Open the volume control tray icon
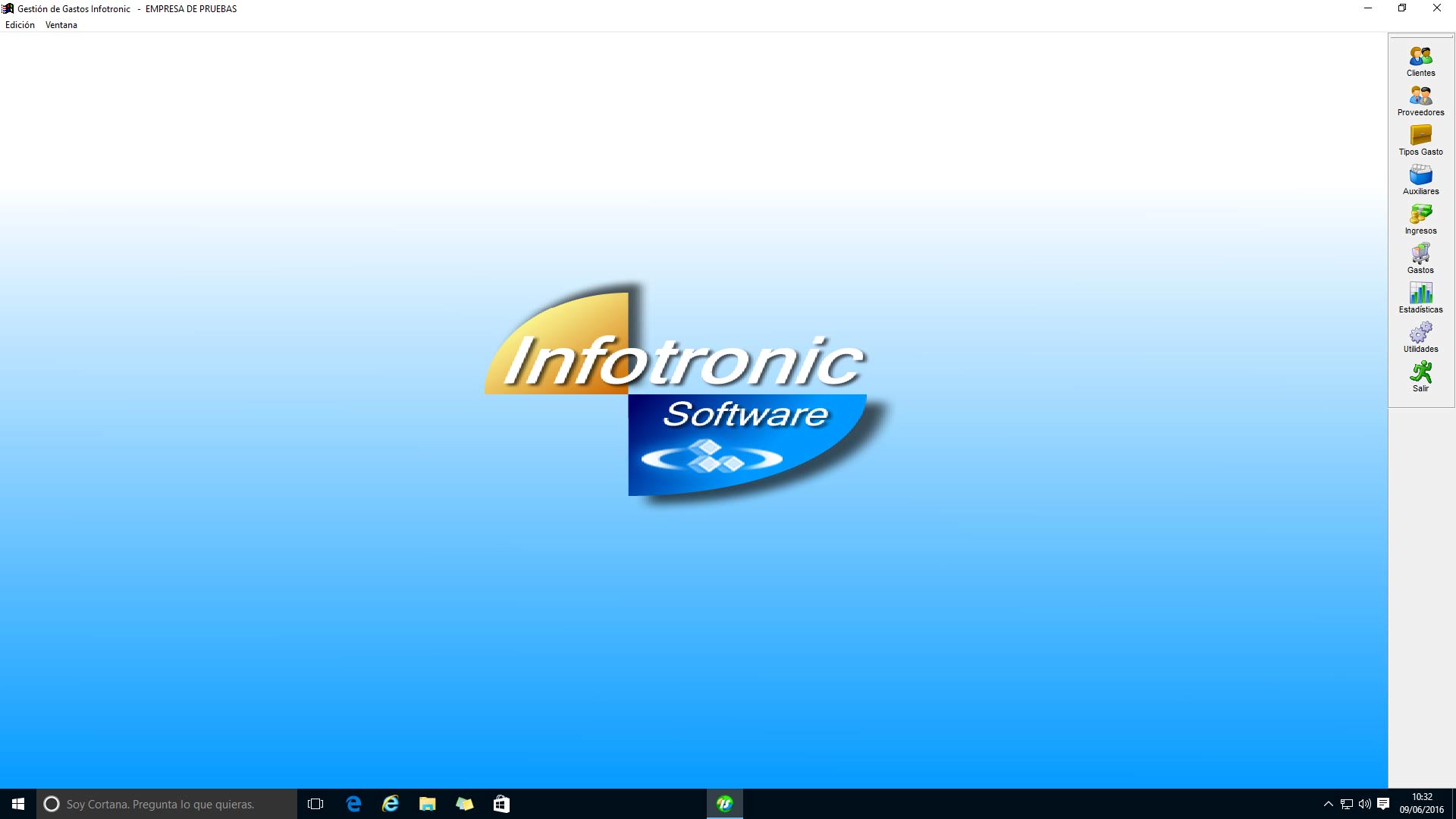The image size is (1456, 819). pyautogui.click(x=1365, y=804)
